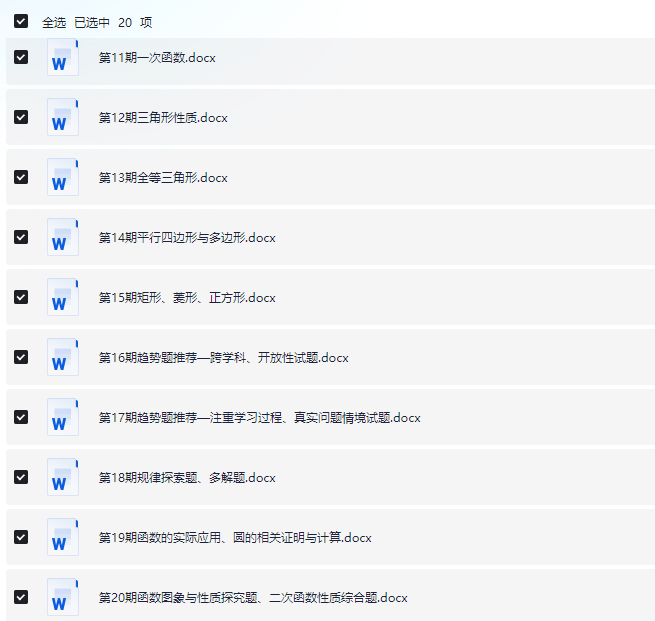Image resolution: width=655 pixels, height=621 pixels.
Task: Uncheck the box for 第12期三角形性质.docx
Action: (x=21, y=117)
